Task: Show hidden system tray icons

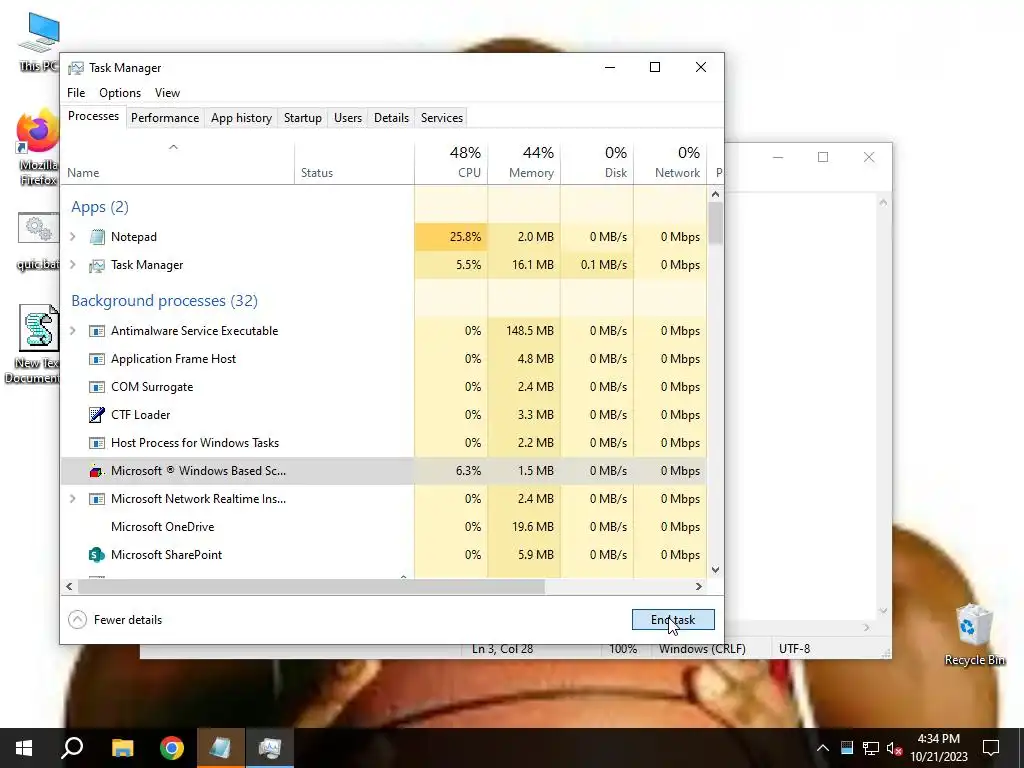Action: coord(823,748)
